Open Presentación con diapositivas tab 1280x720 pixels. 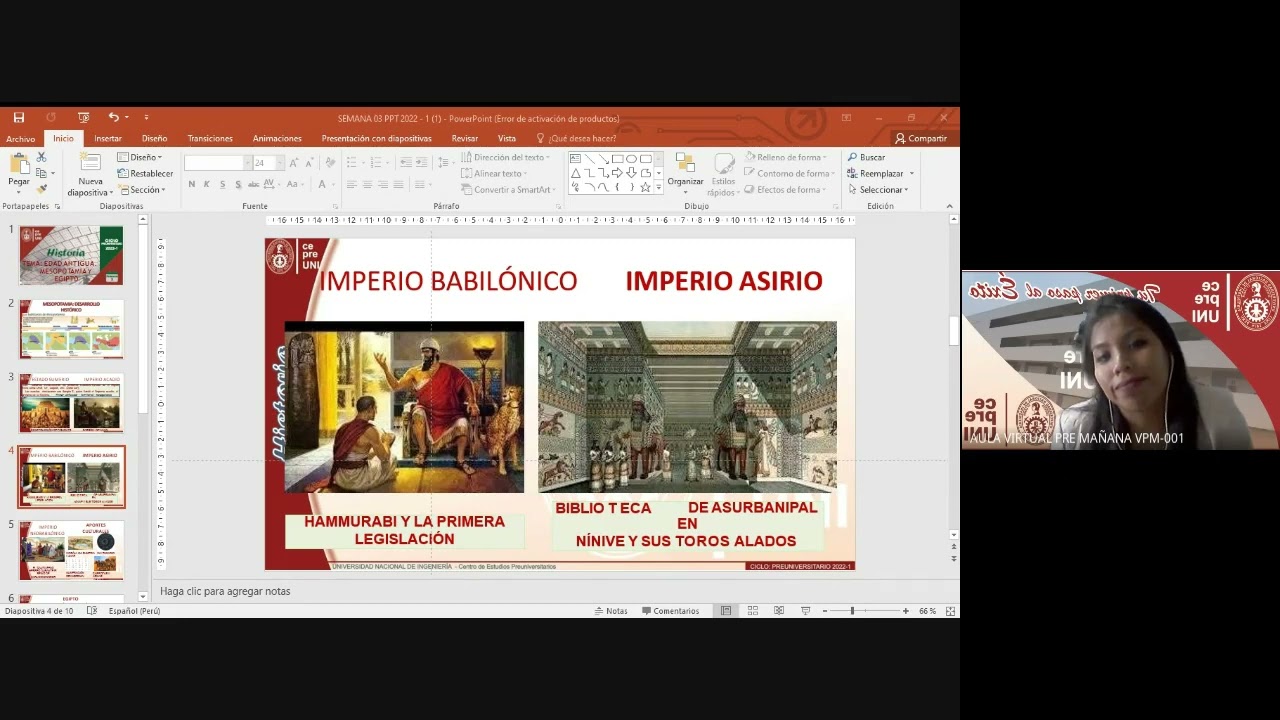tap(377, 139)
